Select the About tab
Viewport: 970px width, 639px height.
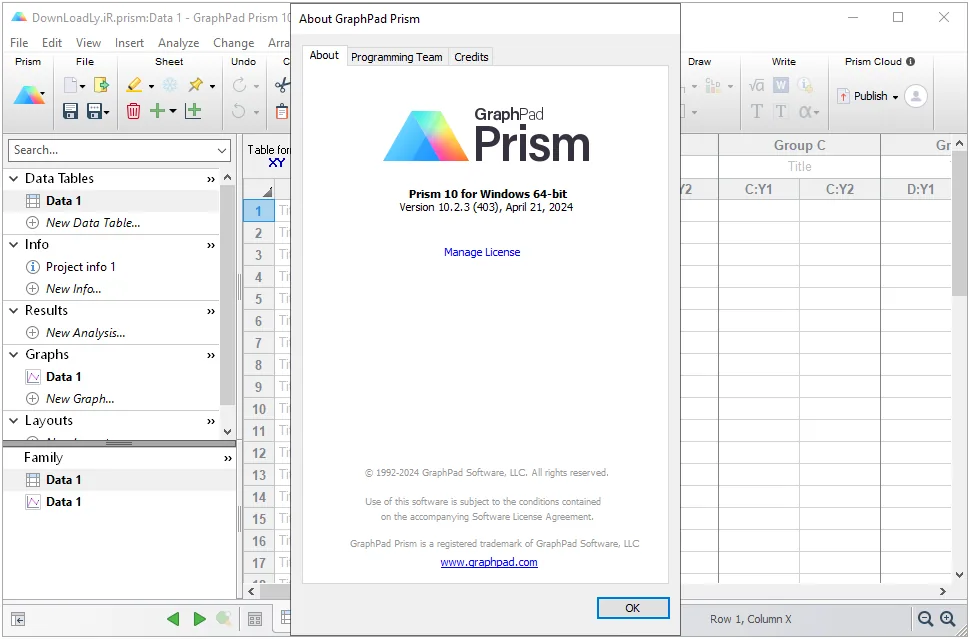[324, 55]
